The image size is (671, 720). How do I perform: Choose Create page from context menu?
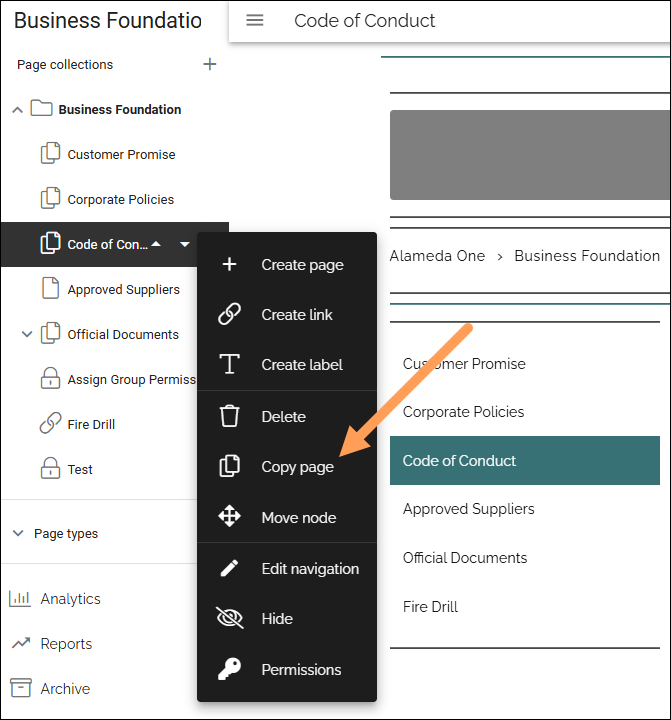pyautogui.click(x=287, y=264)
